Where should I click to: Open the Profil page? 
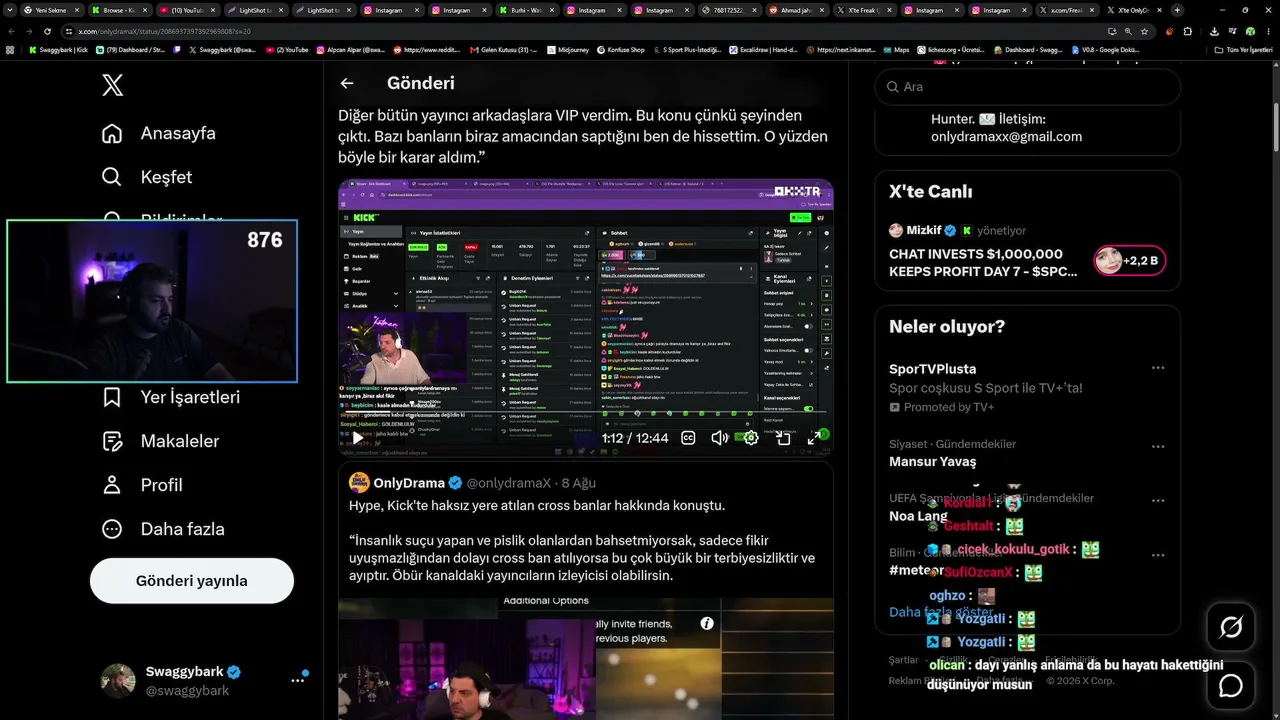[142, 485]
